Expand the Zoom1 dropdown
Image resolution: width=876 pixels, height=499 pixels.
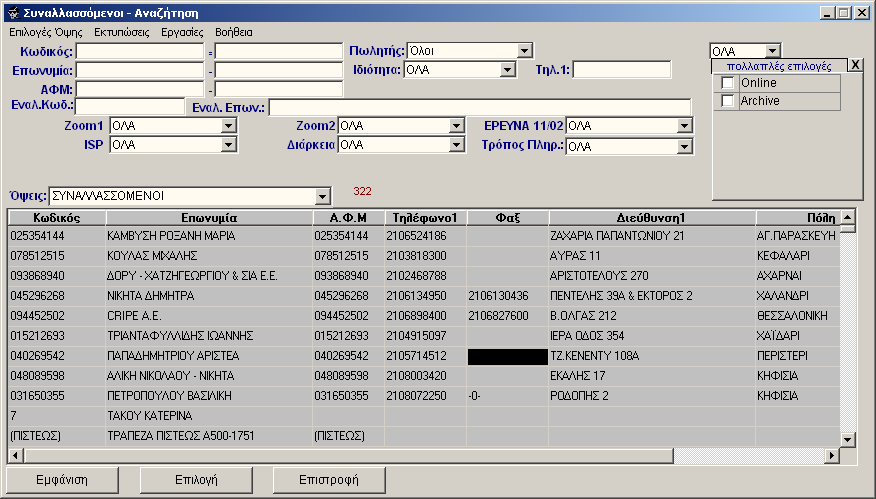[x=229, y=126]
